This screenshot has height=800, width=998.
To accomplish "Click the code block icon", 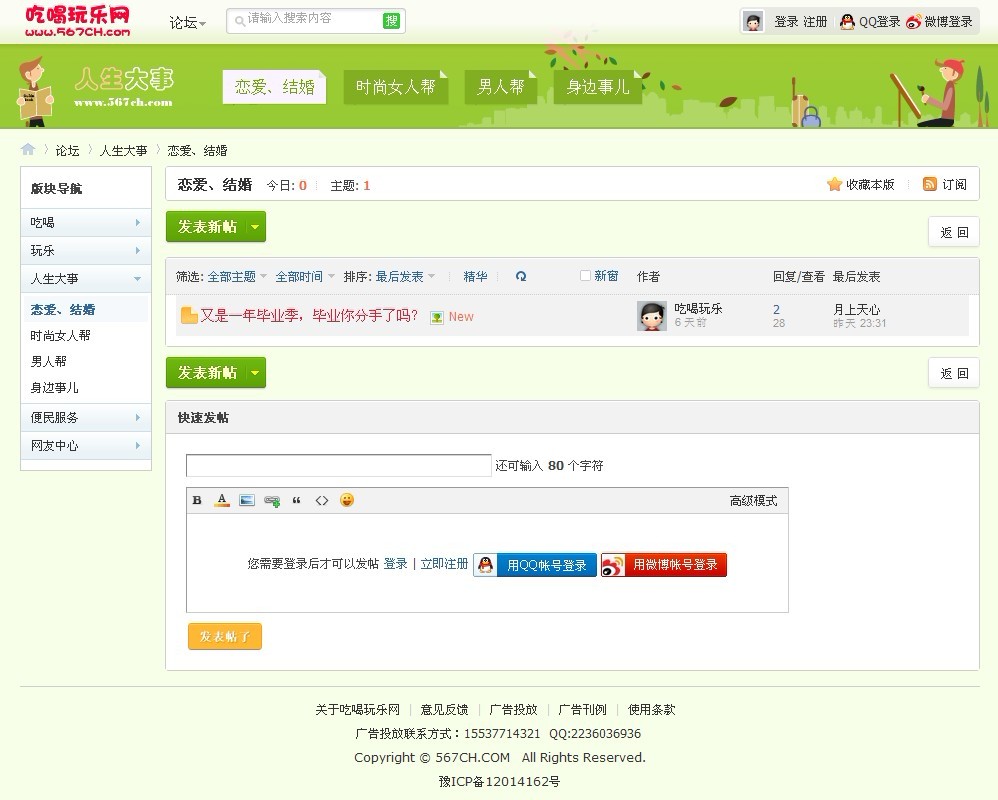I will pos(322,500).
